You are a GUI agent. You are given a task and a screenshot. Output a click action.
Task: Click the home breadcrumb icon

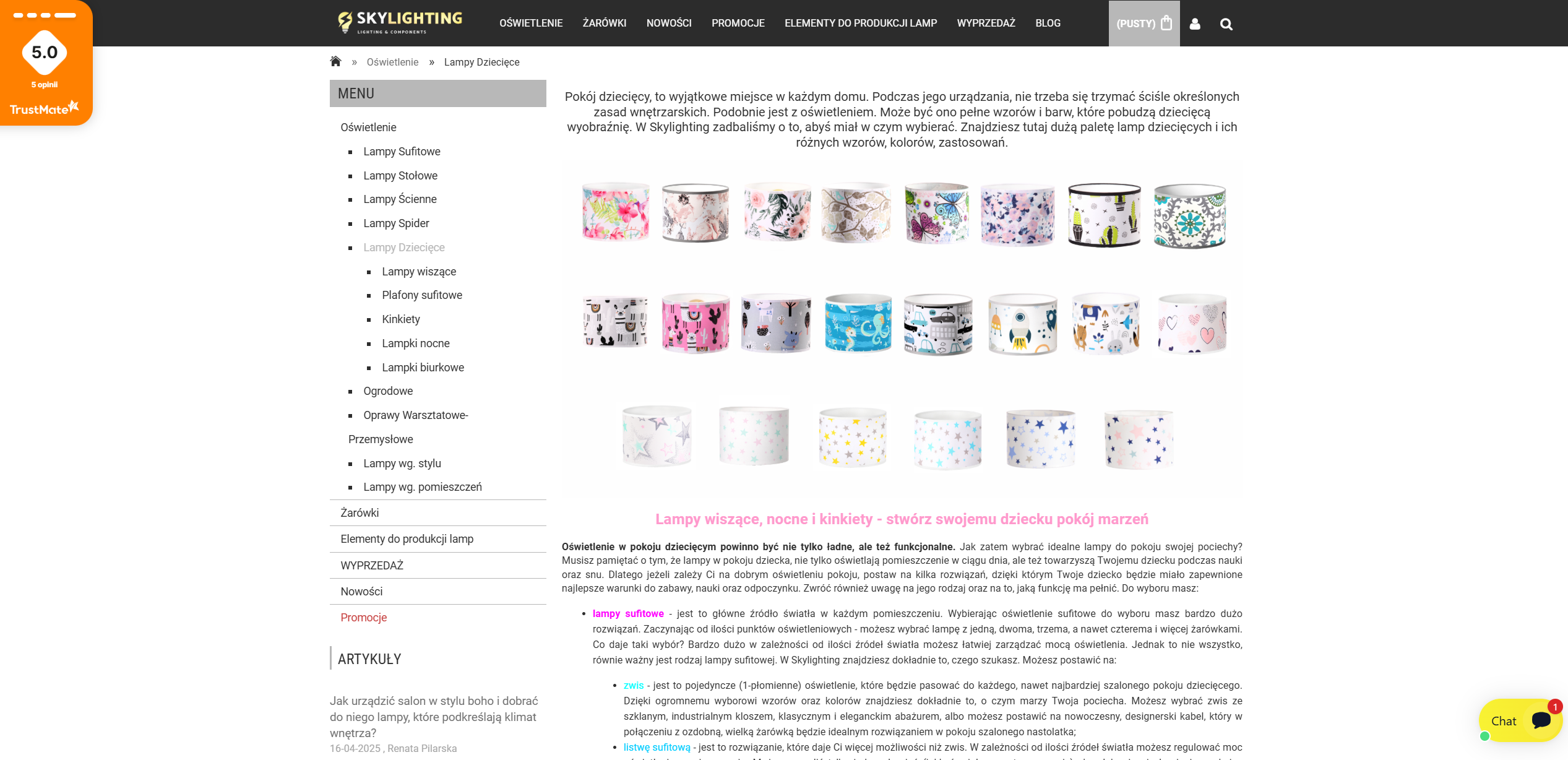(x=335, y=61)
